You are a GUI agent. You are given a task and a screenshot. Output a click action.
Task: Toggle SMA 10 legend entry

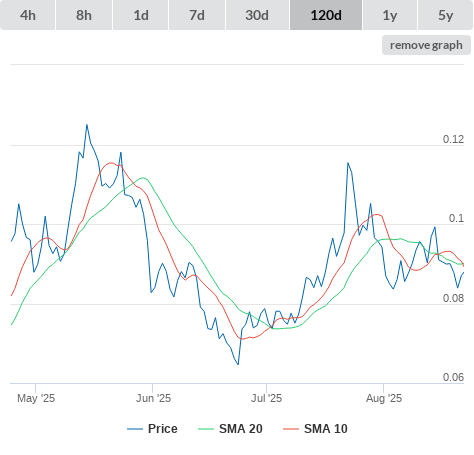(x=315, y=429)
